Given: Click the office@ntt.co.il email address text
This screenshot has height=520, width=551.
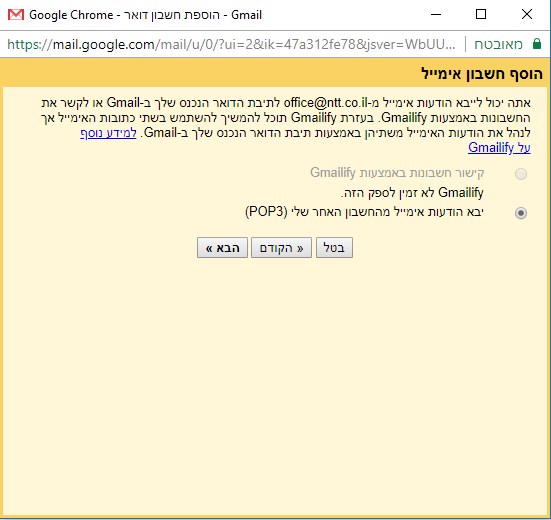Looking at the screenshot, I should coord(326,103).
